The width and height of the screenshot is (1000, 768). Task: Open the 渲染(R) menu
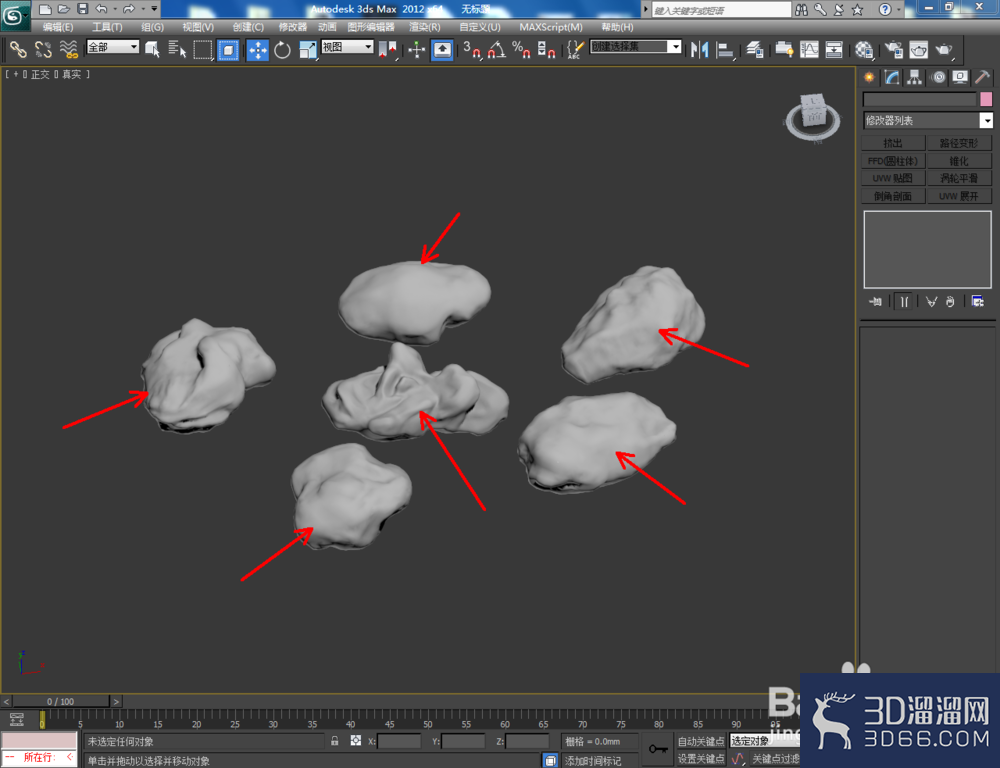point(424,27)
